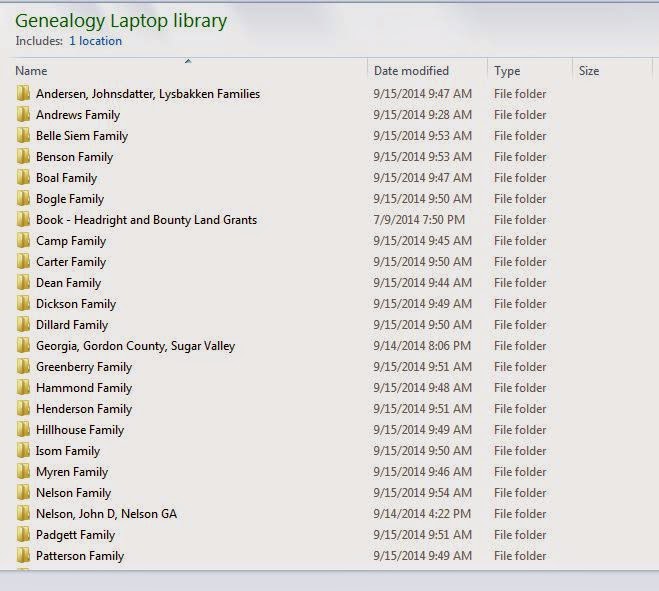Click the Dillard Family folder icon
This screenshot has width=659, height=591.
click(24, 325)
